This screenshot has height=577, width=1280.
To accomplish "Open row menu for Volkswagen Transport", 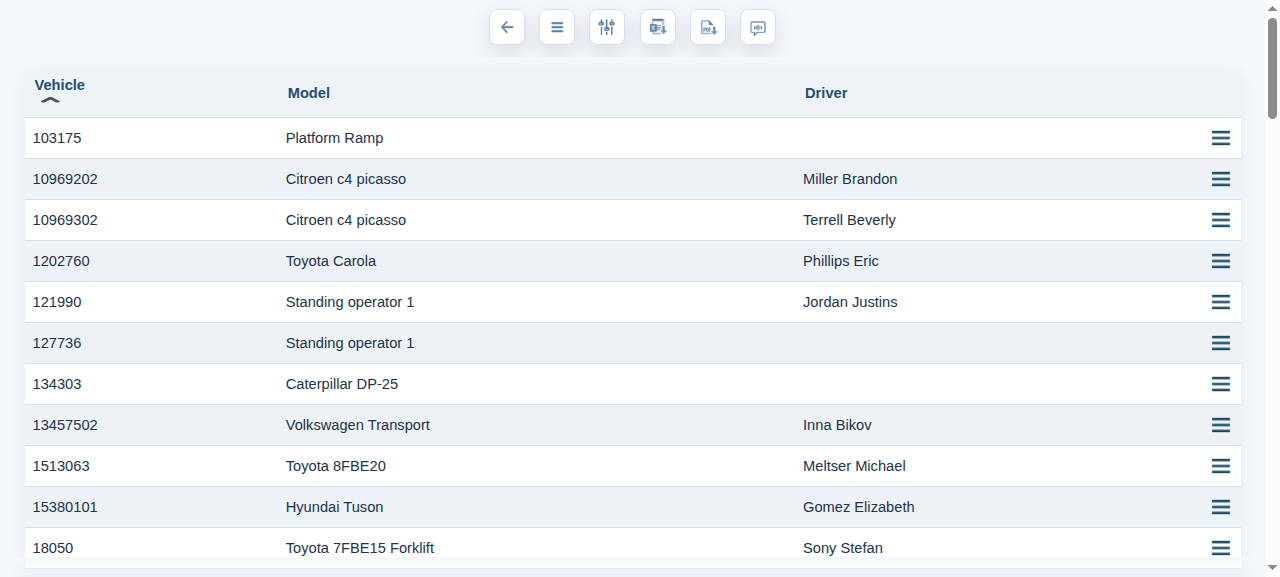I will coord(1221,425).
